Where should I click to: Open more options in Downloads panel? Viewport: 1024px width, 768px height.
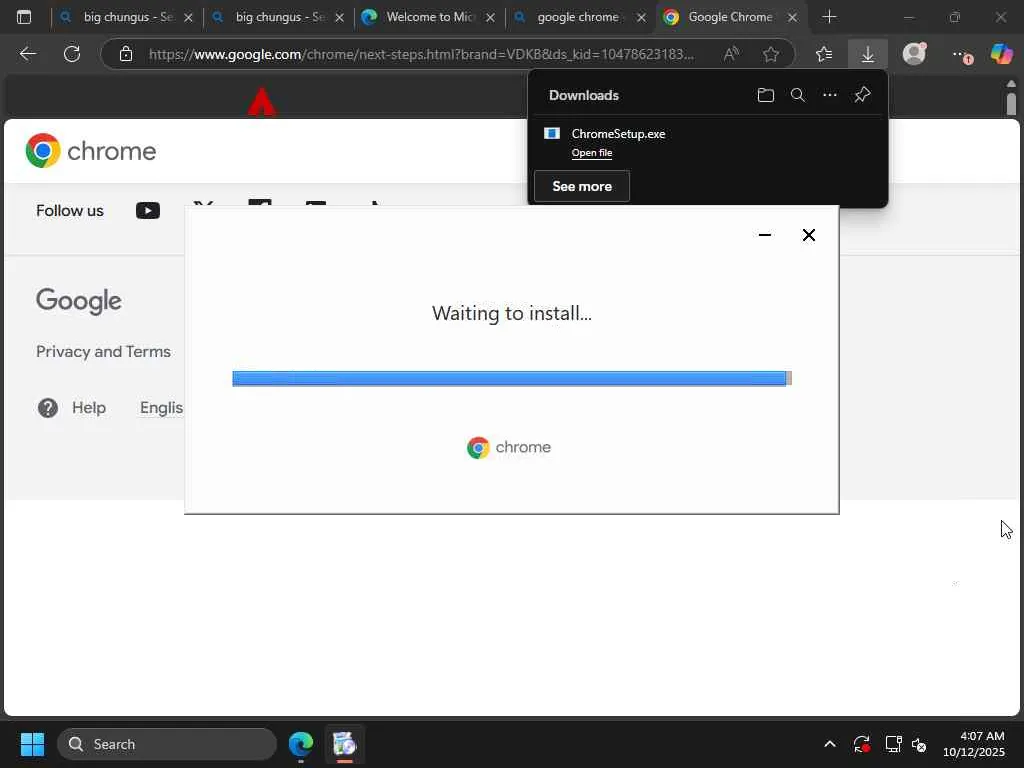[829, 95]
